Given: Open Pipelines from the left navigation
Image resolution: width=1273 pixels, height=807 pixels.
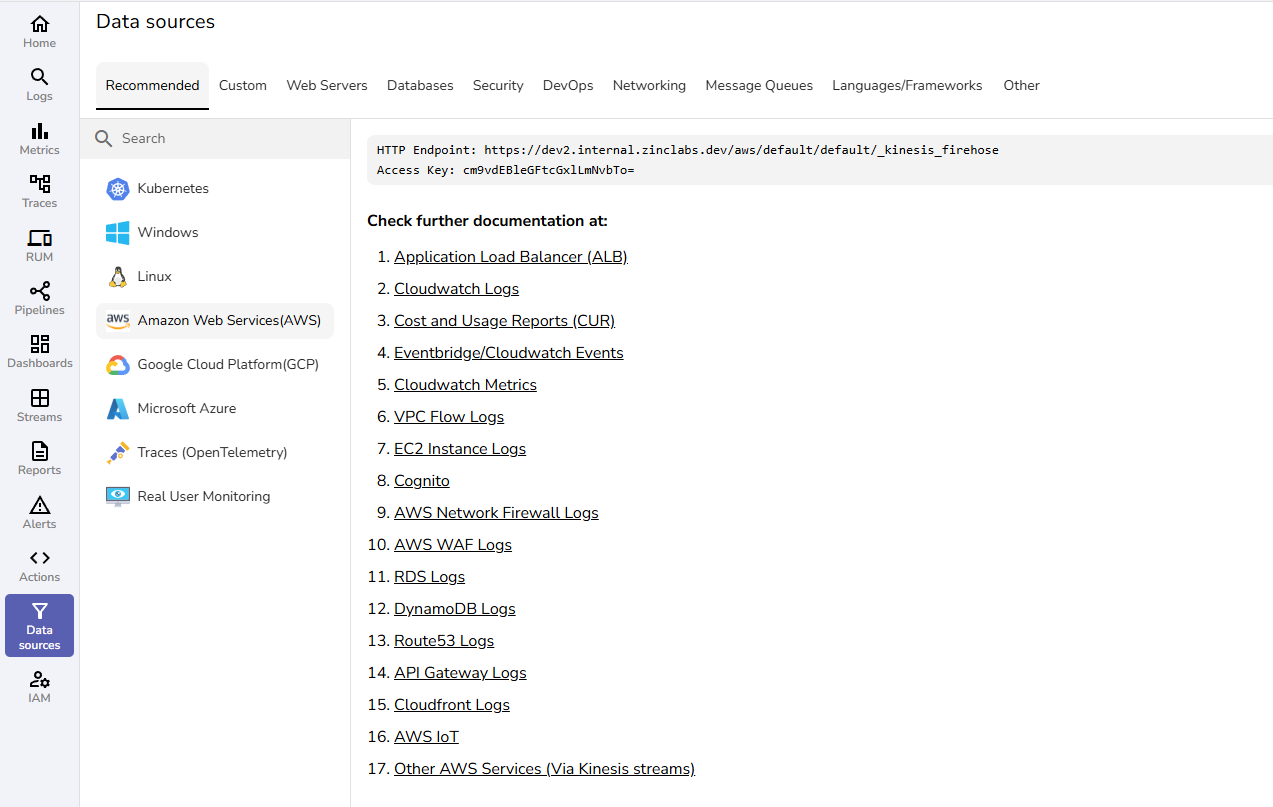Looking at the screenshot, I should [x=39, y=298].
